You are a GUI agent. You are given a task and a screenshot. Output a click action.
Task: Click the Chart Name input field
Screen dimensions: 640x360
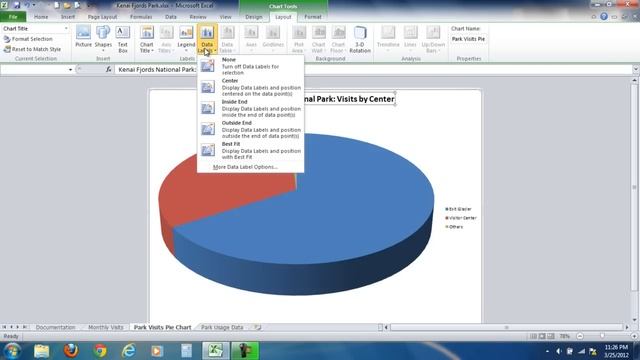(x=468, y=39)
